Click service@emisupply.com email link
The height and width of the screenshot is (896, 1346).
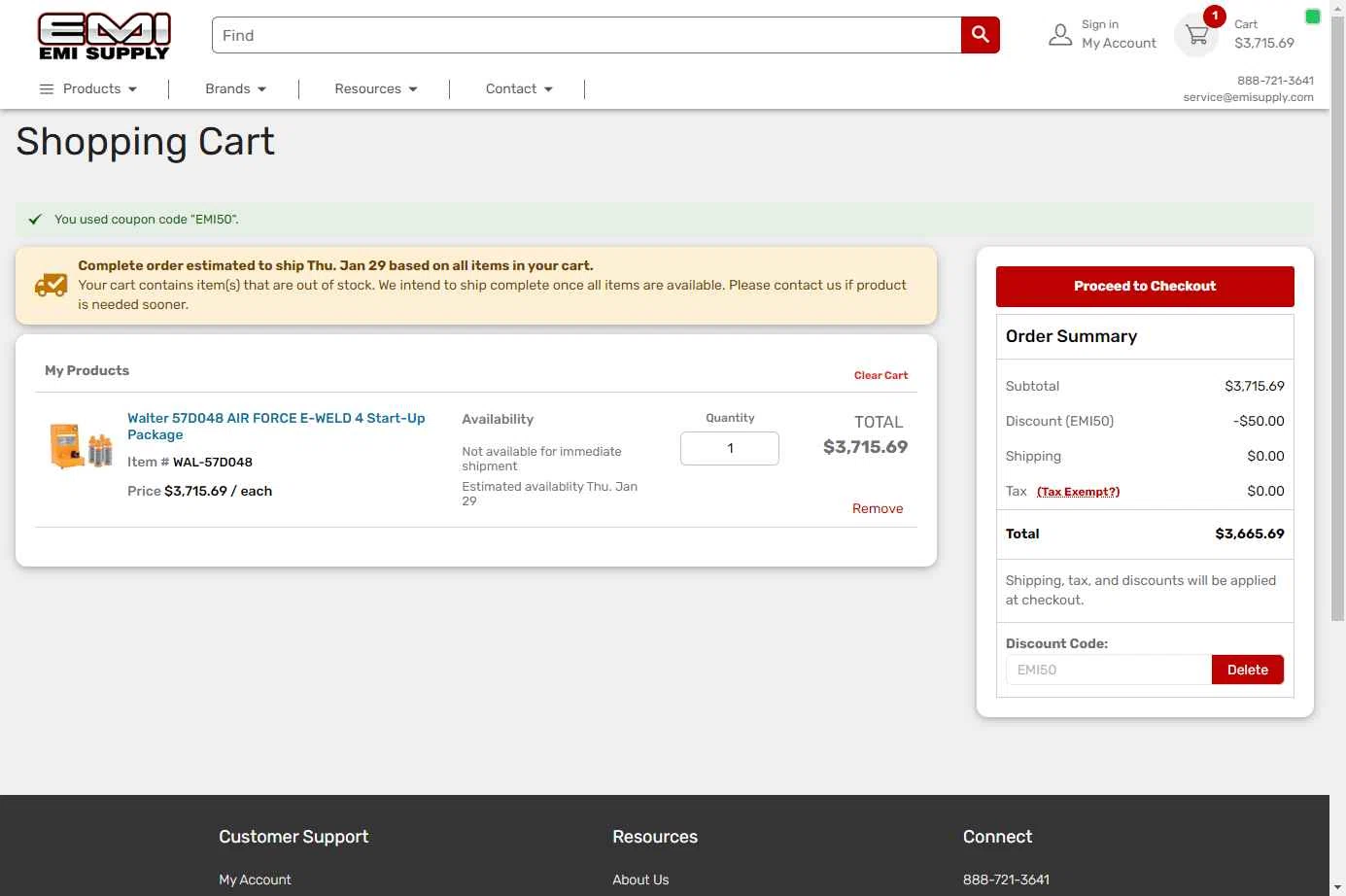[1248, 97]
